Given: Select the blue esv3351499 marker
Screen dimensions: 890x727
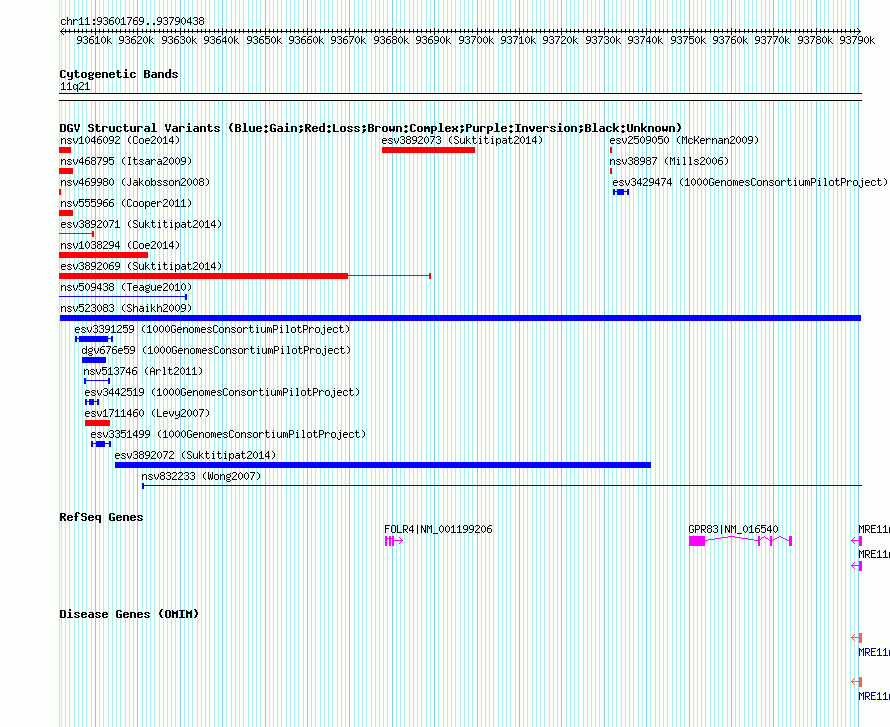Looking at the screenshot, I should click(101, 444).
